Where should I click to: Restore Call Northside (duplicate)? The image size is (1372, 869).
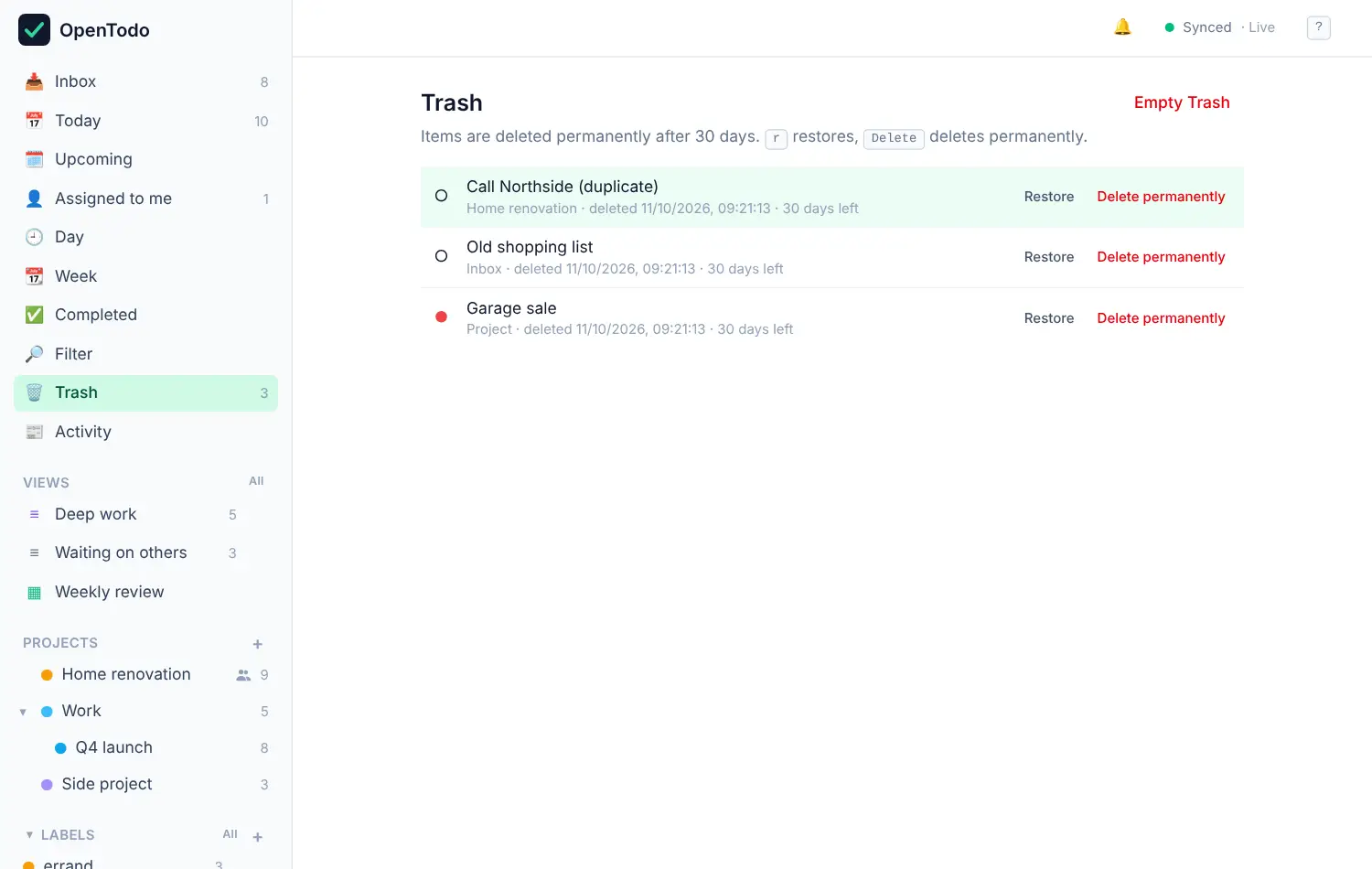tap(1048, 197)
